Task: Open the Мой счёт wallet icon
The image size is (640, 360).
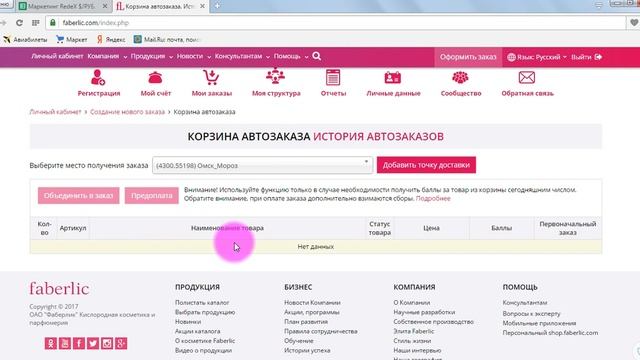Action: click(x=155, y=77)
